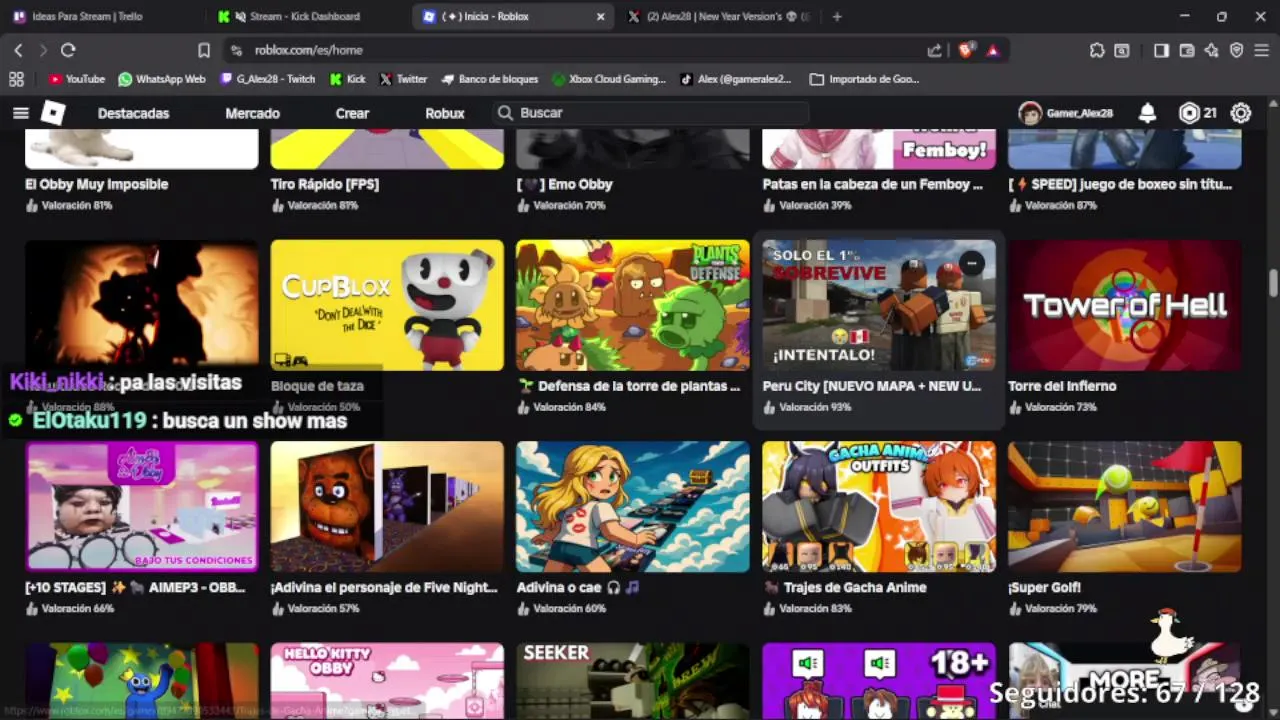This screenshot has width=1280, height=720.
Task: Open the Emo Obby title link
Action: pos(564,184)
